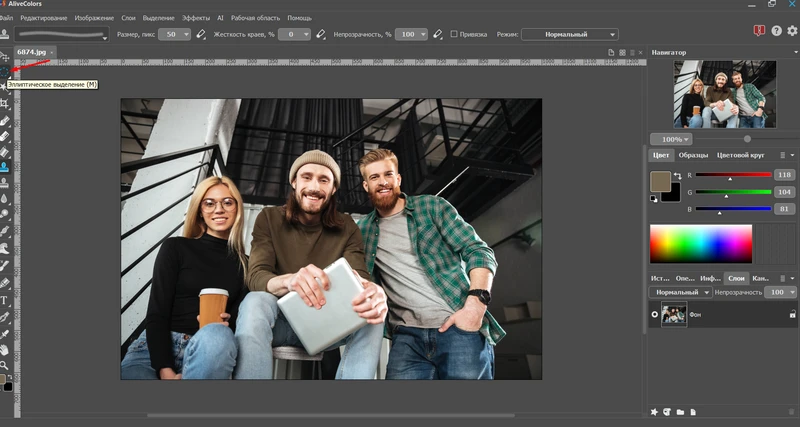Select the Text tool
Image resolution: width=800 pixels, height=427 pixels.
[x=4, y=300]
